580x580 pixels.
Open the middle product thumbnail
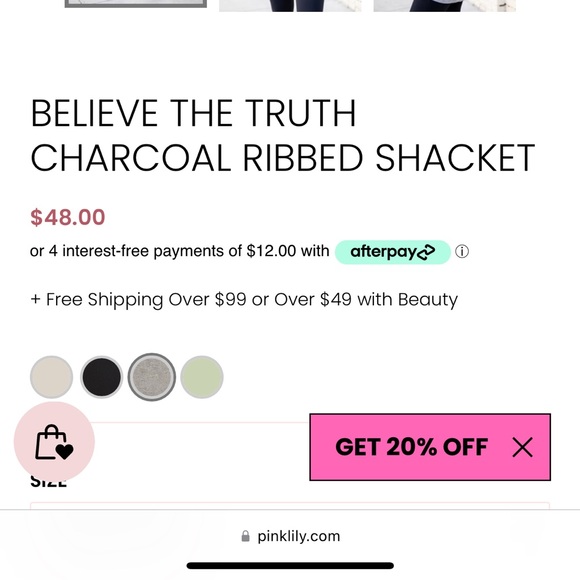coord(290,6)
